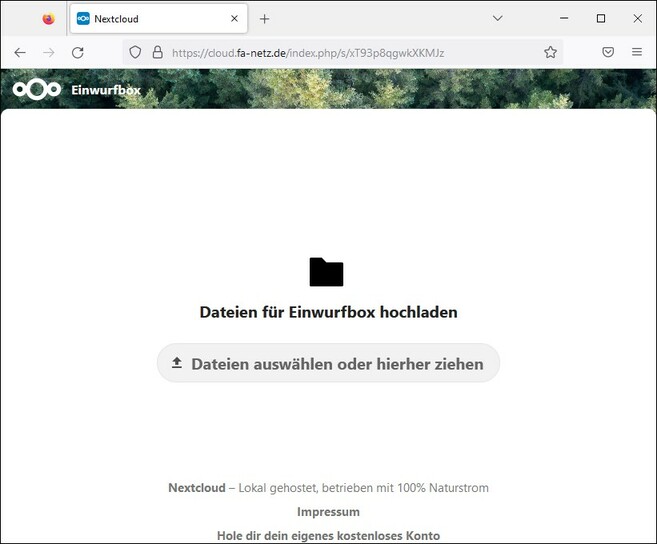Switch to the Nextcloud browser tab
This screenshot has width=657, height=544.
coord(150,19)
